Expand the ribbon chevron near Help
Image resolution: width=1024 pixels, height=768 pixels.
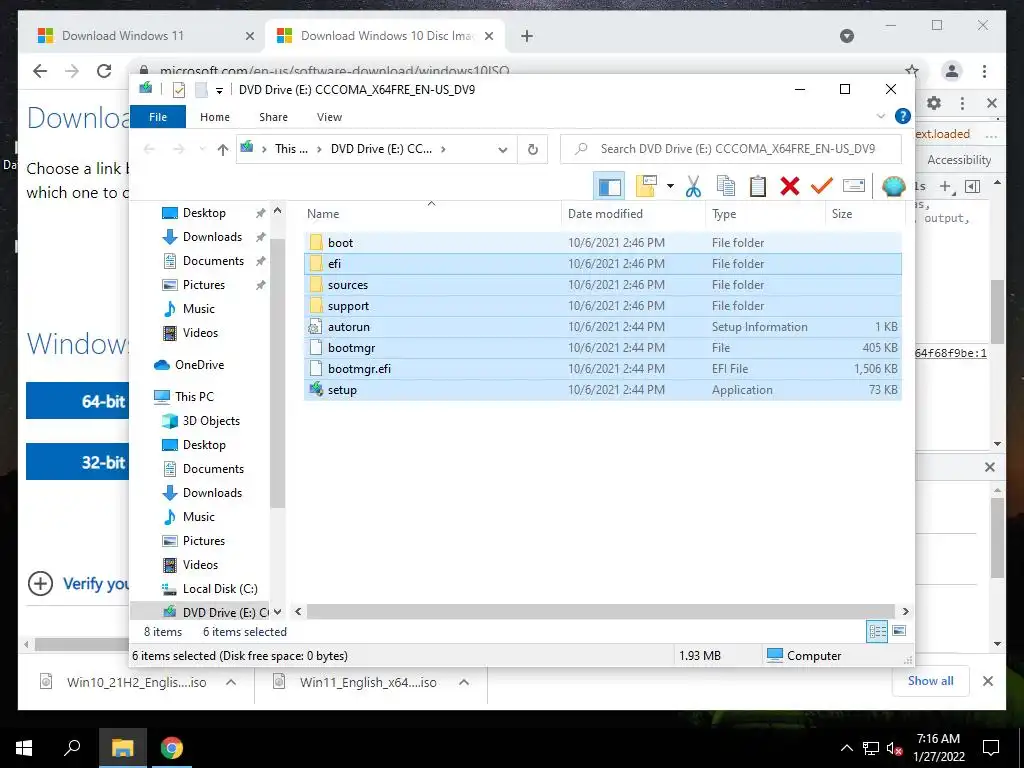point(881,116)
